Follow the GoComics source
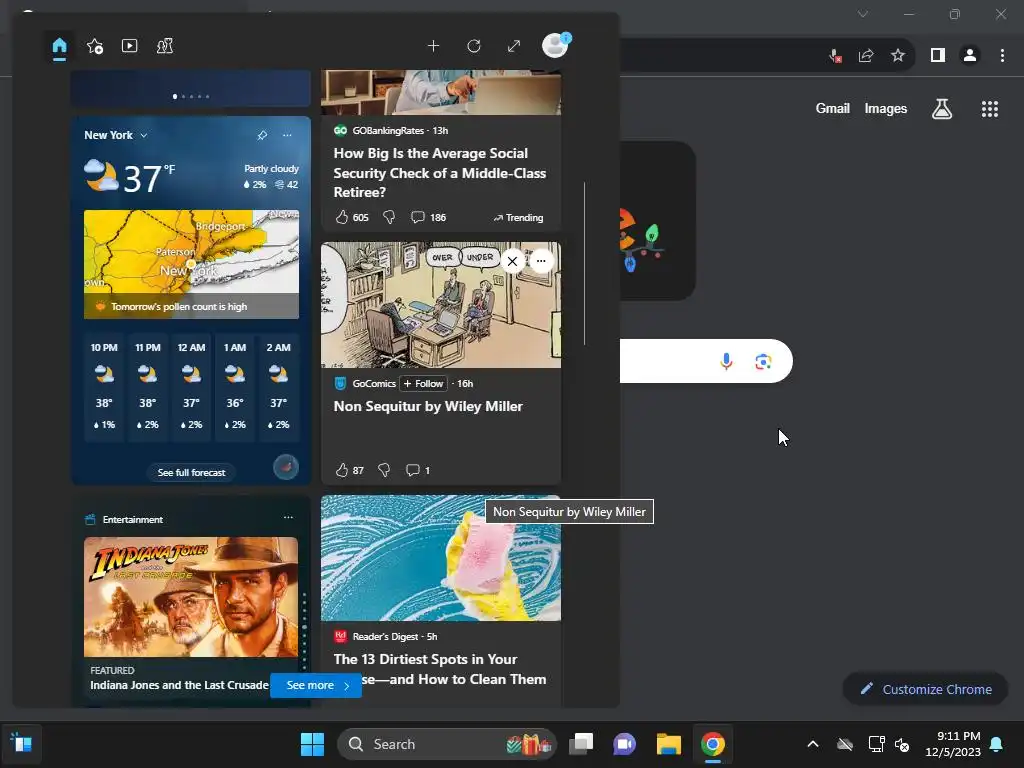 [423, 383]
